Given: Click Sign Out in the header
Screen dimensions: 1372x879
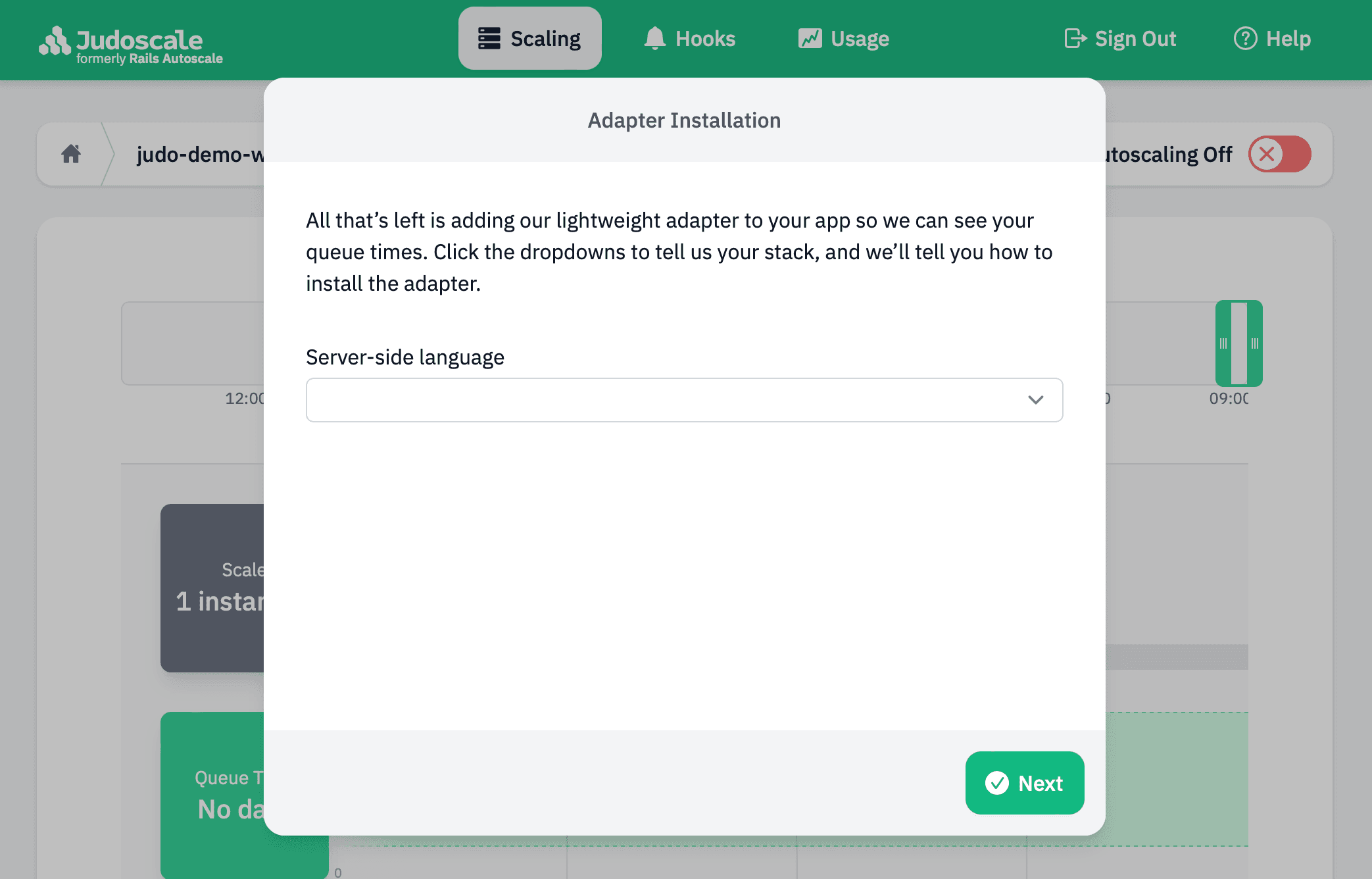Looking at the screenshot, I should (x=1119, y=38).
